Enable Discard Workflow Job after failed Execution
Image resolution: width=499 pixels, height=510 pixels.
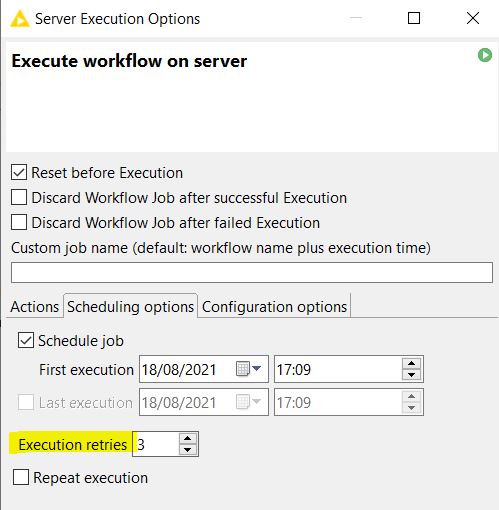[19, 222]
